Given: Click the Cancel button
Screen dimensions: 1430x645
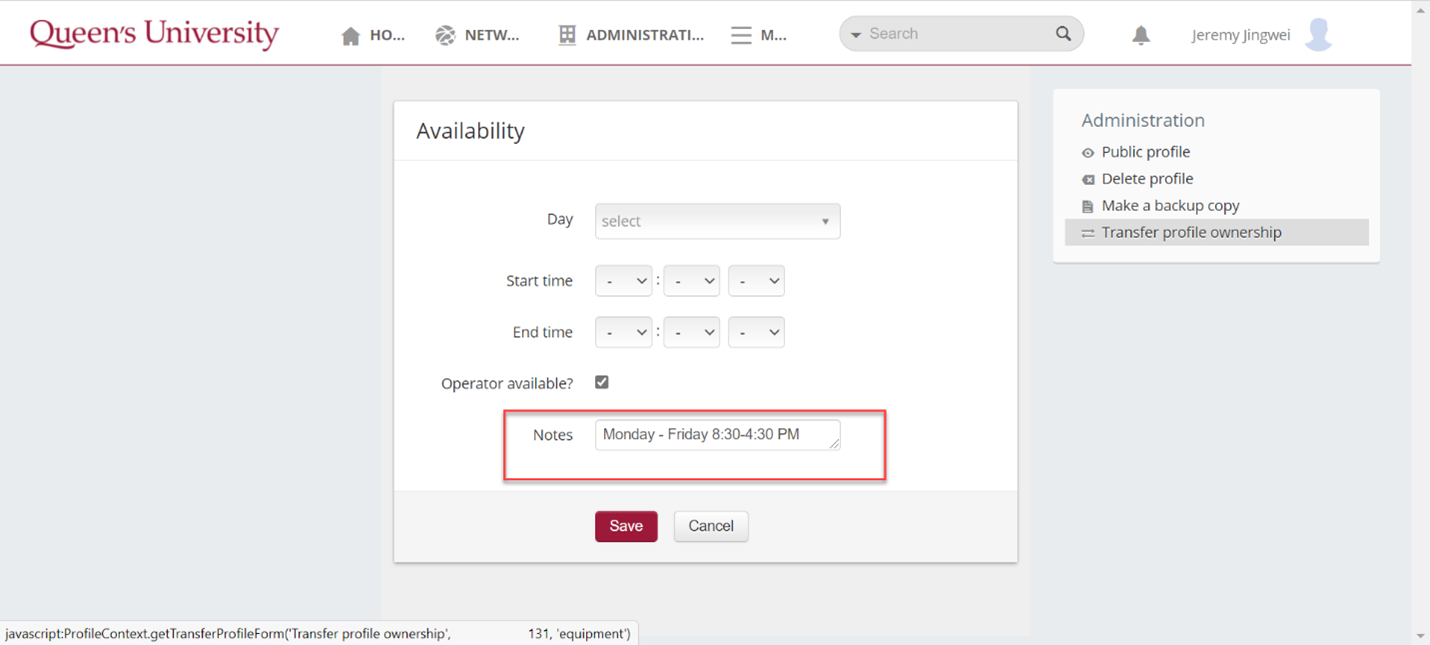Looking at the screenshot, I should [x=711, y=526].
